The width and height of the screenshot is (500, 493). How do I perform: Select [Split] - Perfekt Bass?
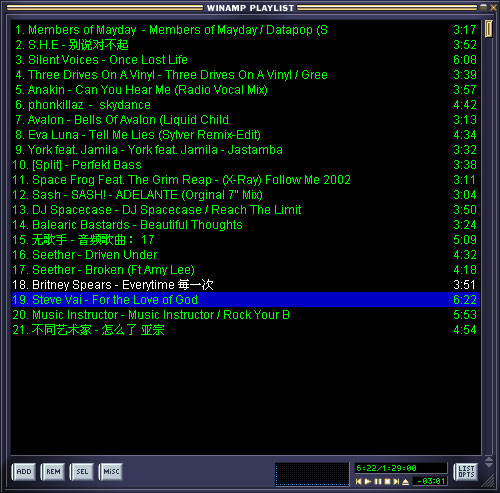pyautogui.click(x=246, y=165)
